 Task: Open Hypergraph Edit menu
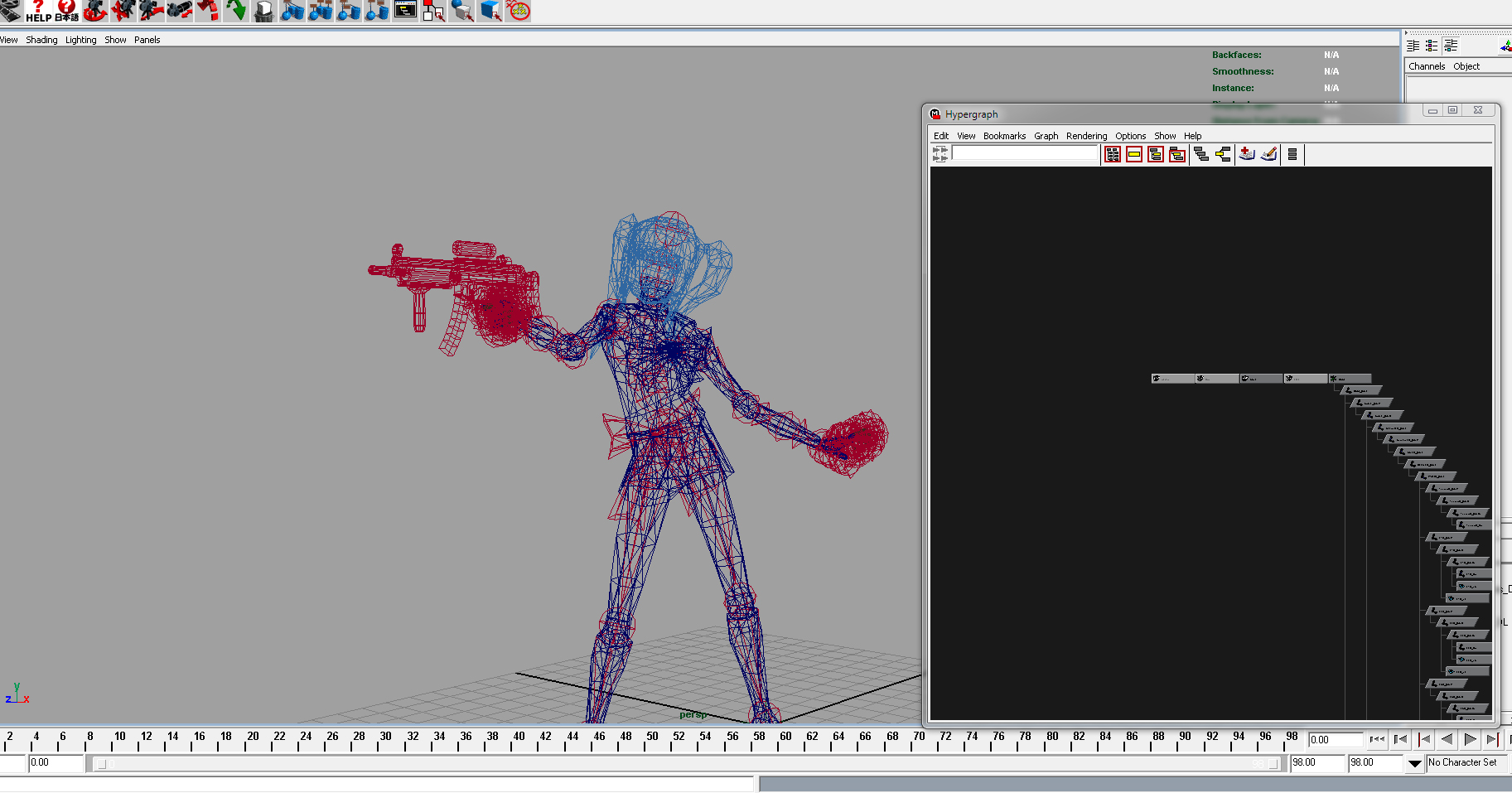(x=941, y=136)
